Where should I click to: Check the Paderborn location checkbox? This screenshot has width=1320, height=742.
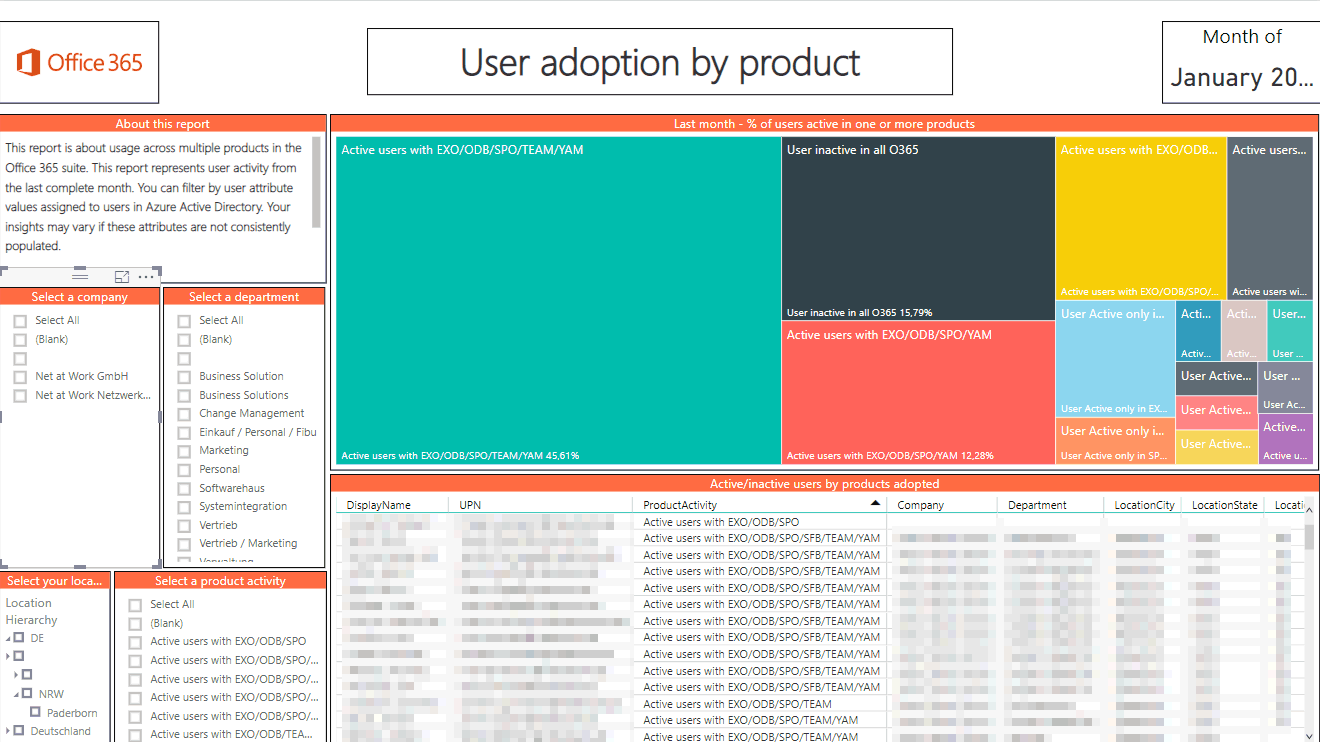(36, 713)
